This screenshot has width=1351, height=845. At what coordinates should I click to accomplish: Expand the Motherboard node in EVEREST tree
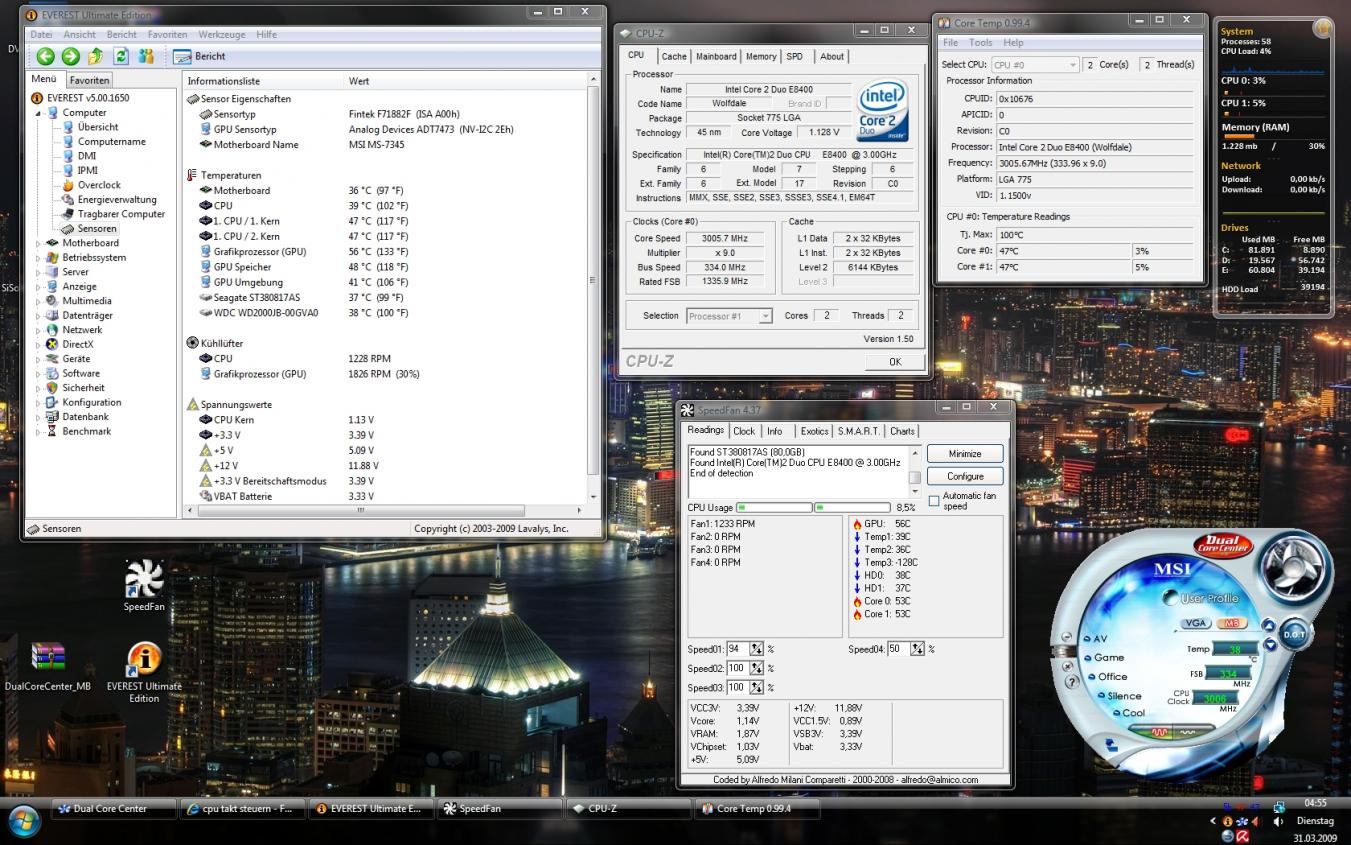pos(39,243)
